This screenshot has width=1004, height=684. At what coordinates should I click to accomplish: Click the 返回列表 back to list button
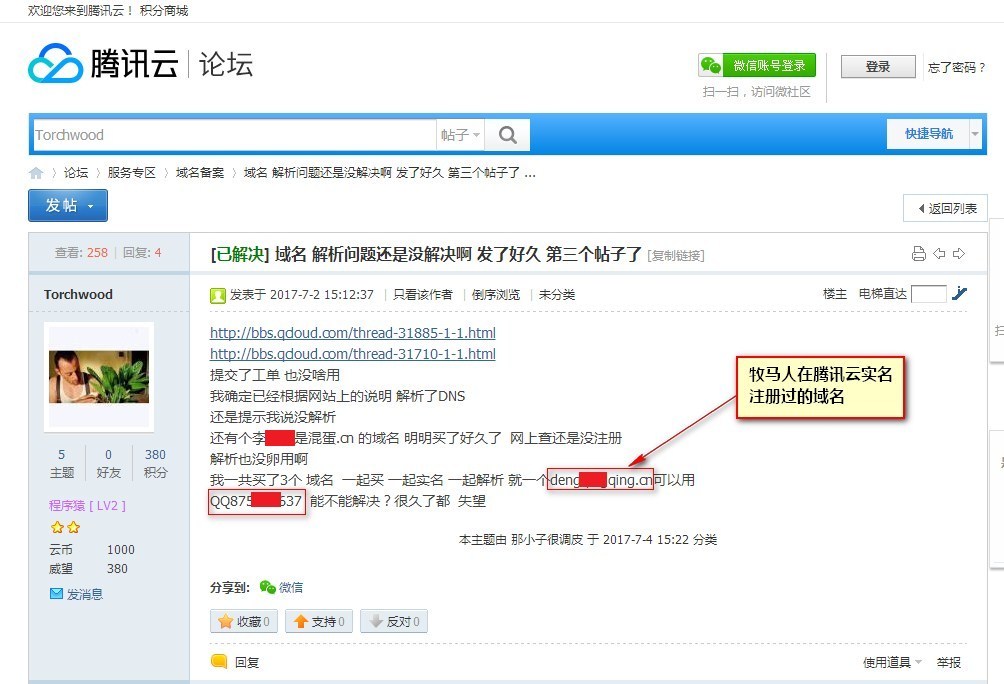click(x=946, y=208)
